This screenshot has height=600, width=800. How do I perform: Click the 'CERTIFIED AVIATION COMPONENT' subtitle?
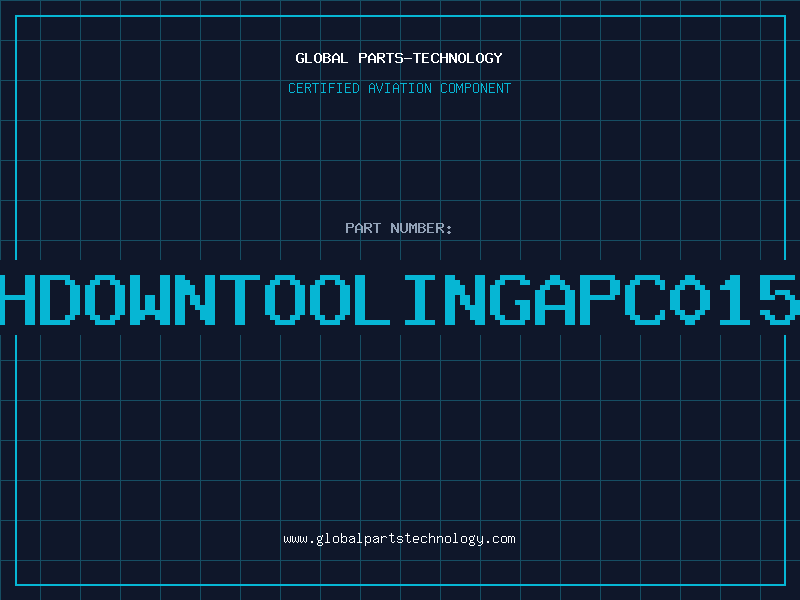pyautogui.click(x=399, y=88)
